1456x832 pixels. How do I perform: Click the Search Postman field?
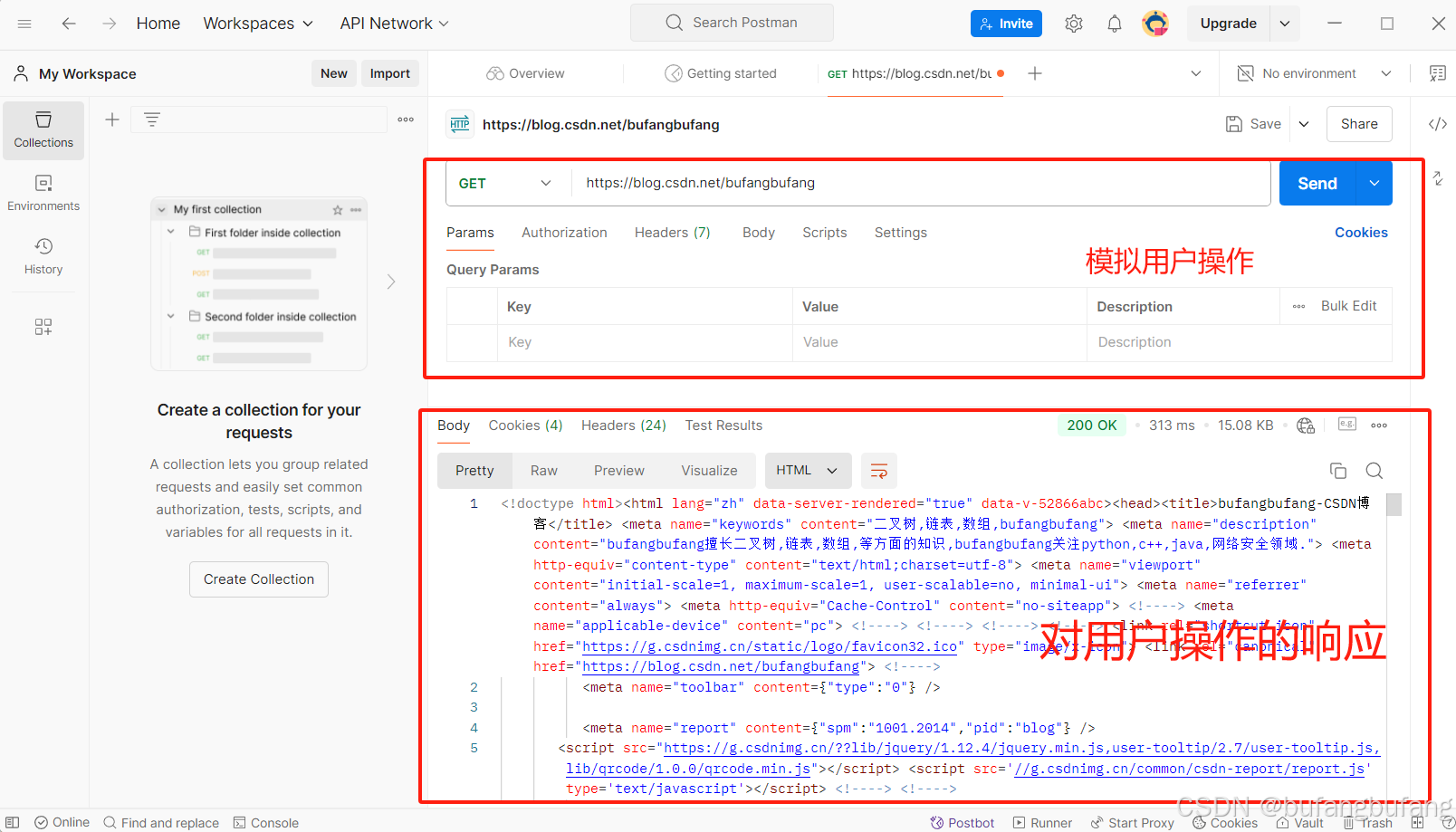tap(732, 23)
